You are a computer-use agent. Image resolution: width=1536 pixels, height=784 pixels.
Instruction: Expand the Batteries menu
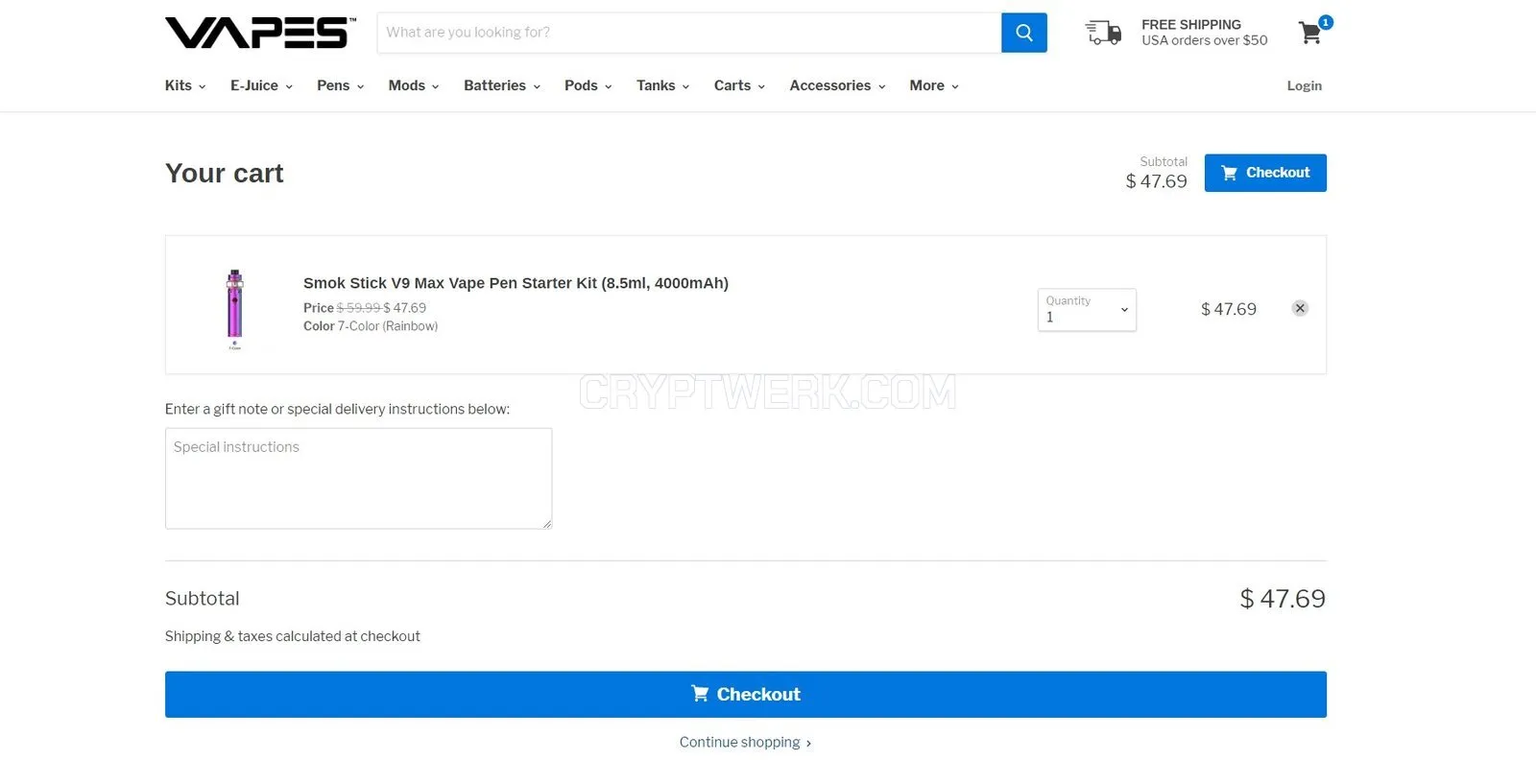click(x=502, y=85)
